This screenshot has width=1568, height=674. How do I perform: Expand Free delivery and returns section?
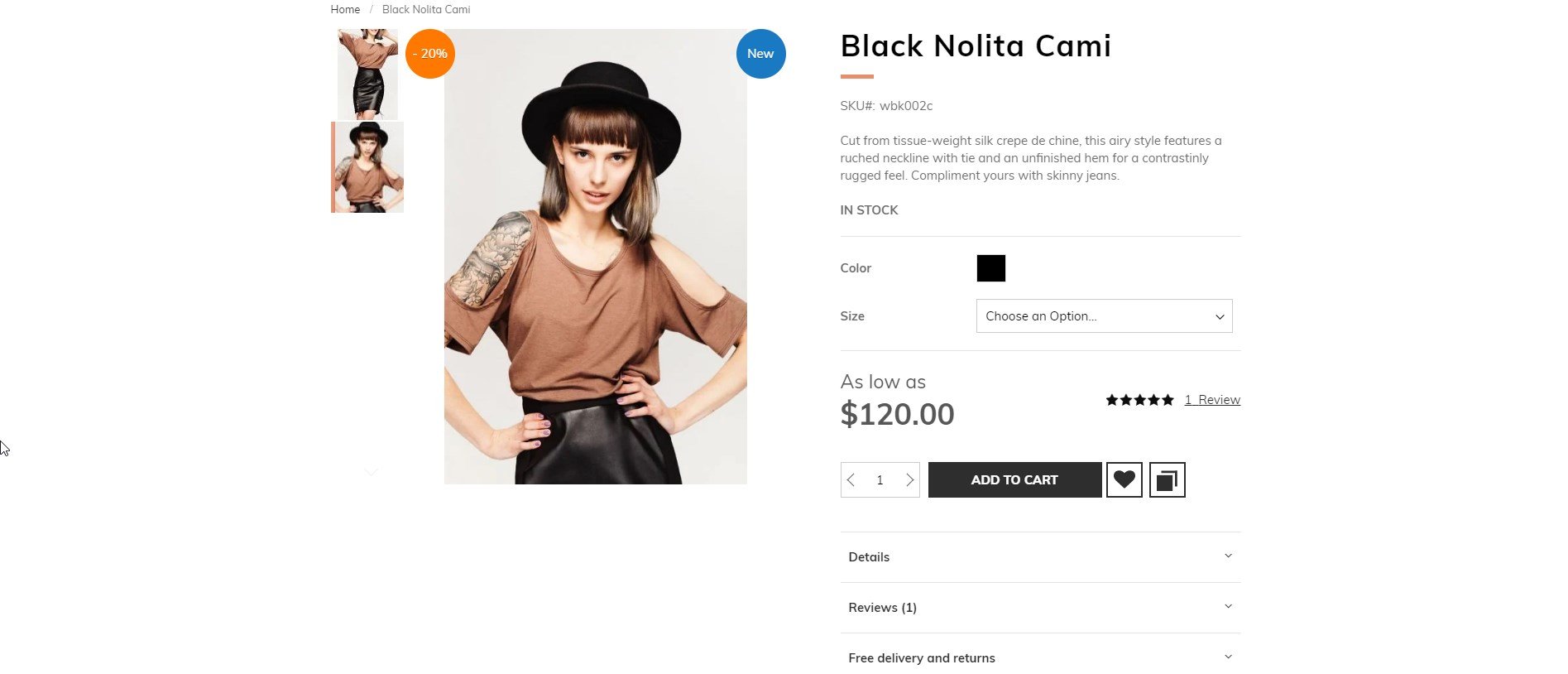pos(1040,658)
